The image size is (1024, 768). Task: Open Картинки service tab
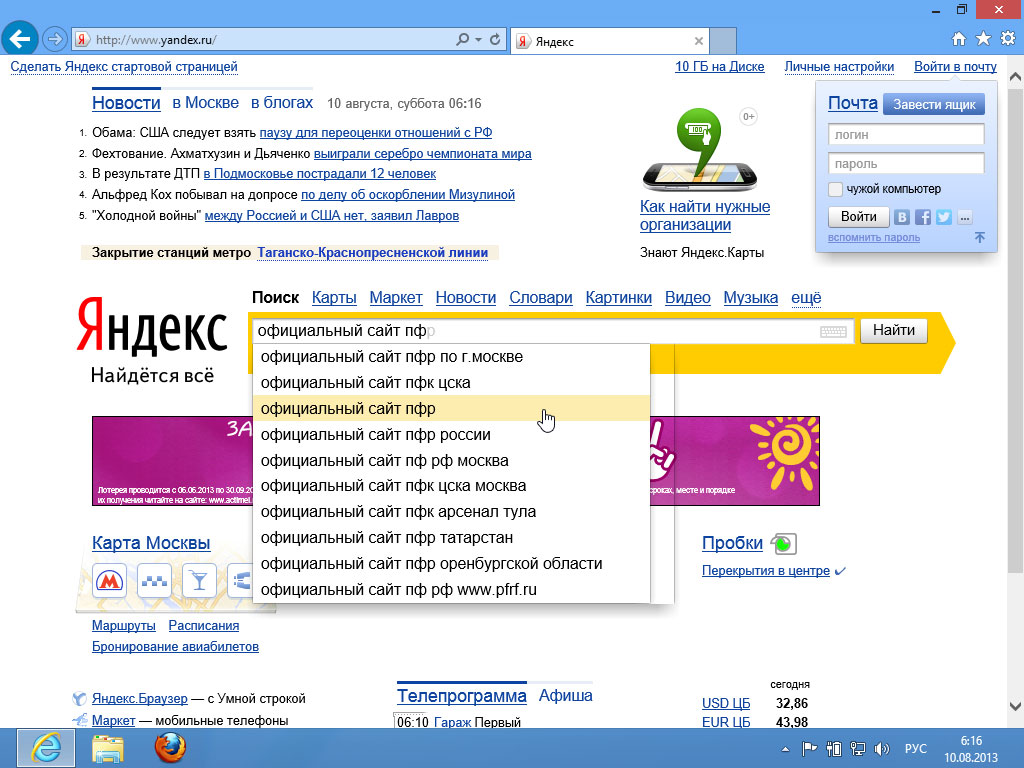click(618, 298)
